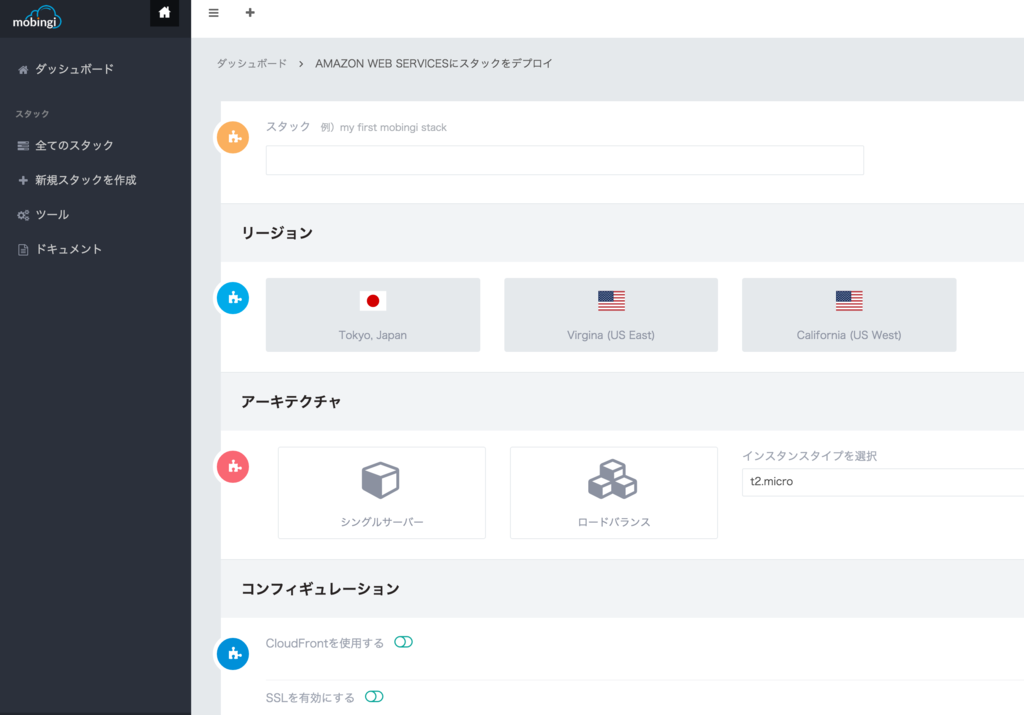
Task: Open the t2.micro instance type dropdown
Action: (x=882, y=482)
